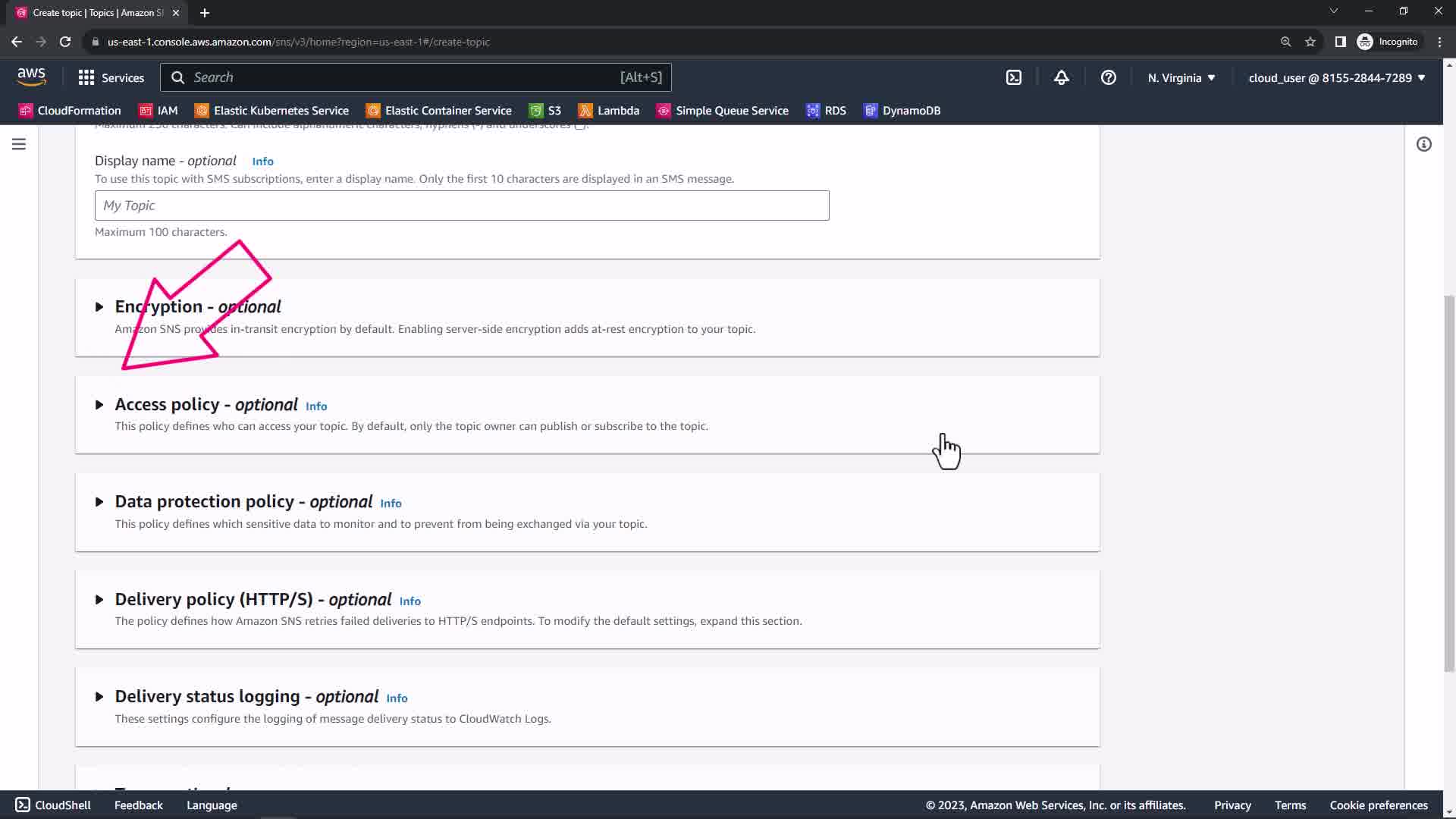Click the AWS logo home icon
This screenshot has height=819, width=1456.
31,77
